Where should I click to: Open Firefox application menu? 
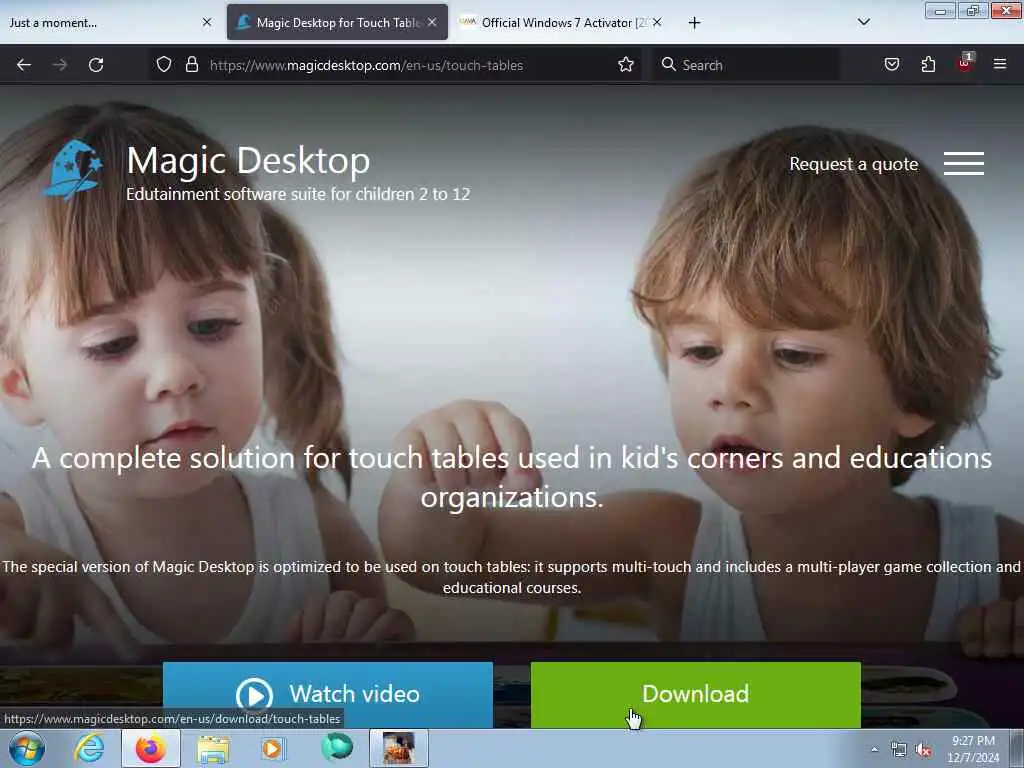1000,65
